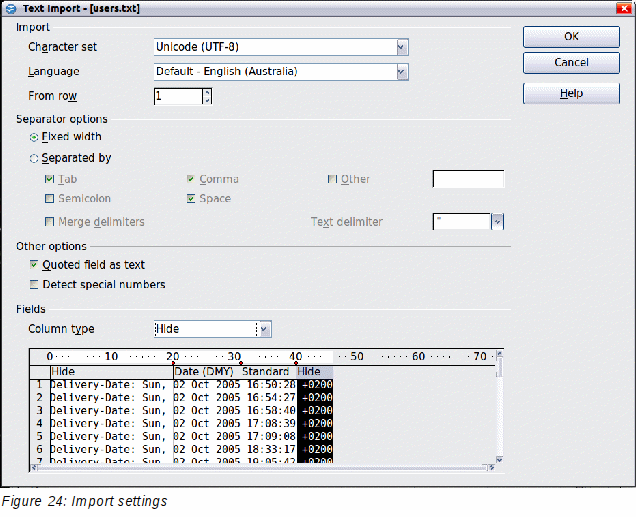
Task: Click +0200 in preview row 1
Action: point(317,385)
